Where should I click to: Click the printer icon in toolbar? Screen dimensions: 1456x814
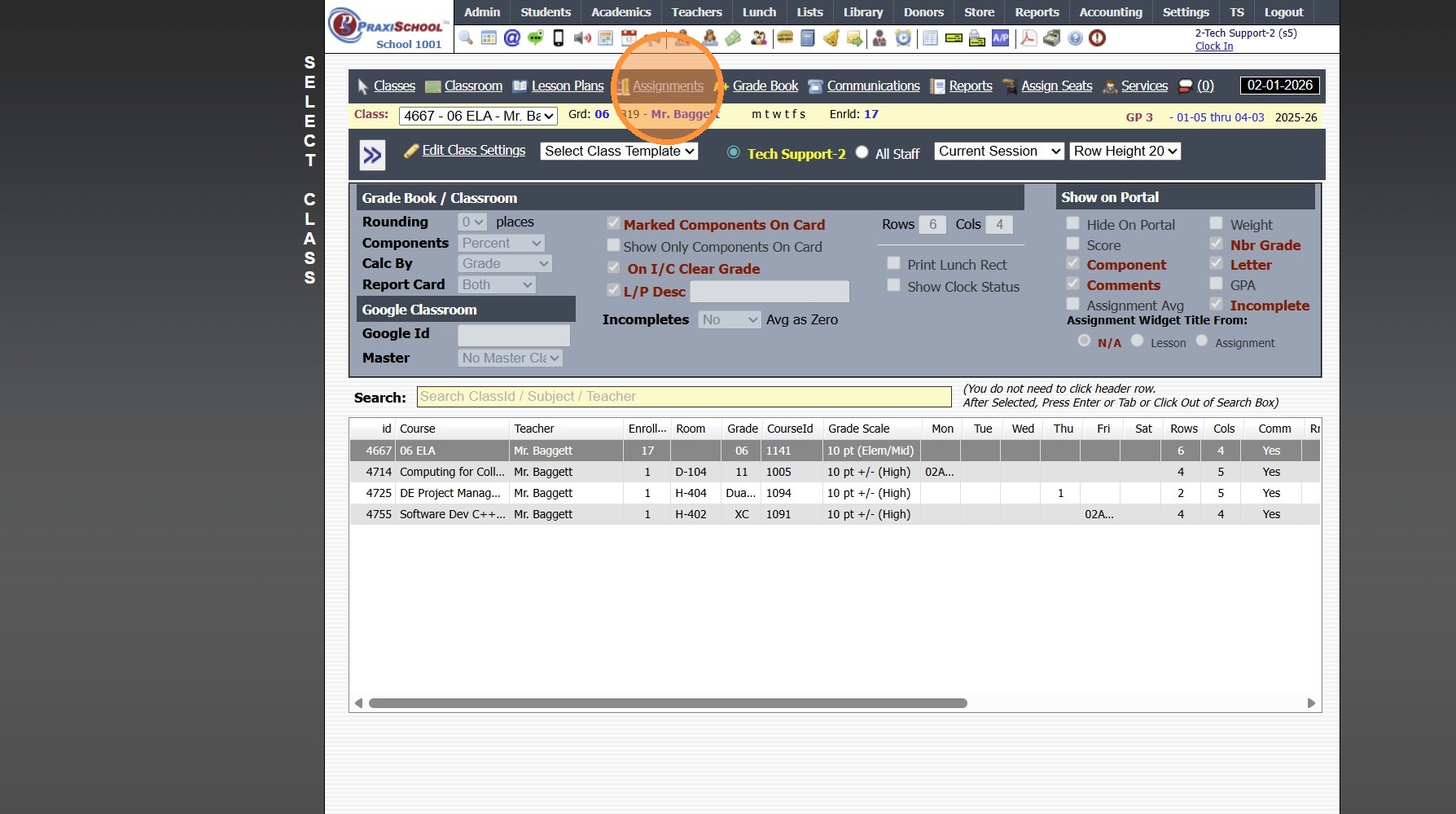(x=977, y=38)
